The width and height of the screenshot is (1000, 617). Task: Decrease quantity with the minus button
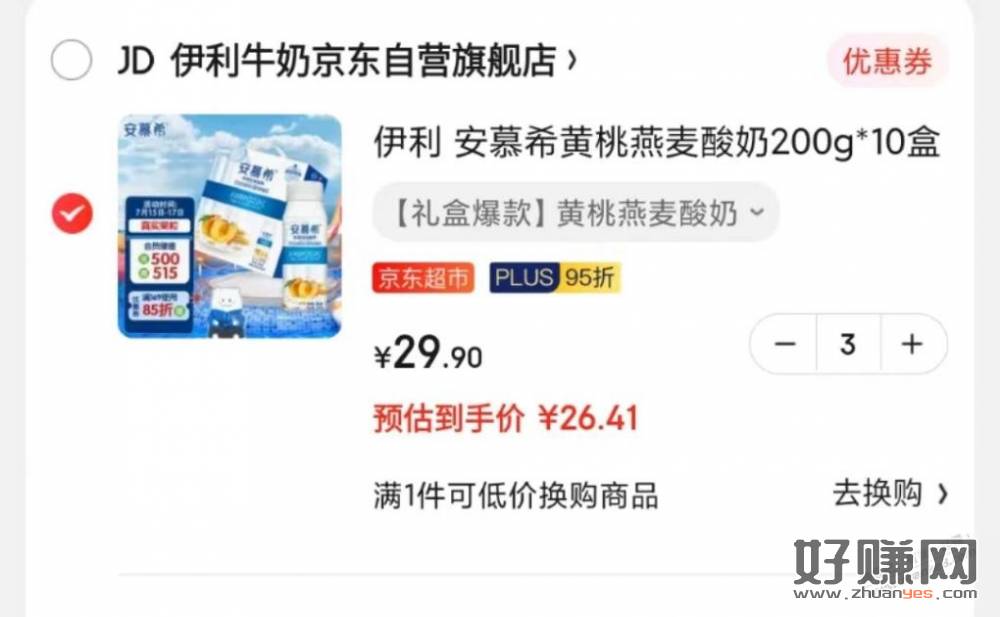tap(784, 344)
